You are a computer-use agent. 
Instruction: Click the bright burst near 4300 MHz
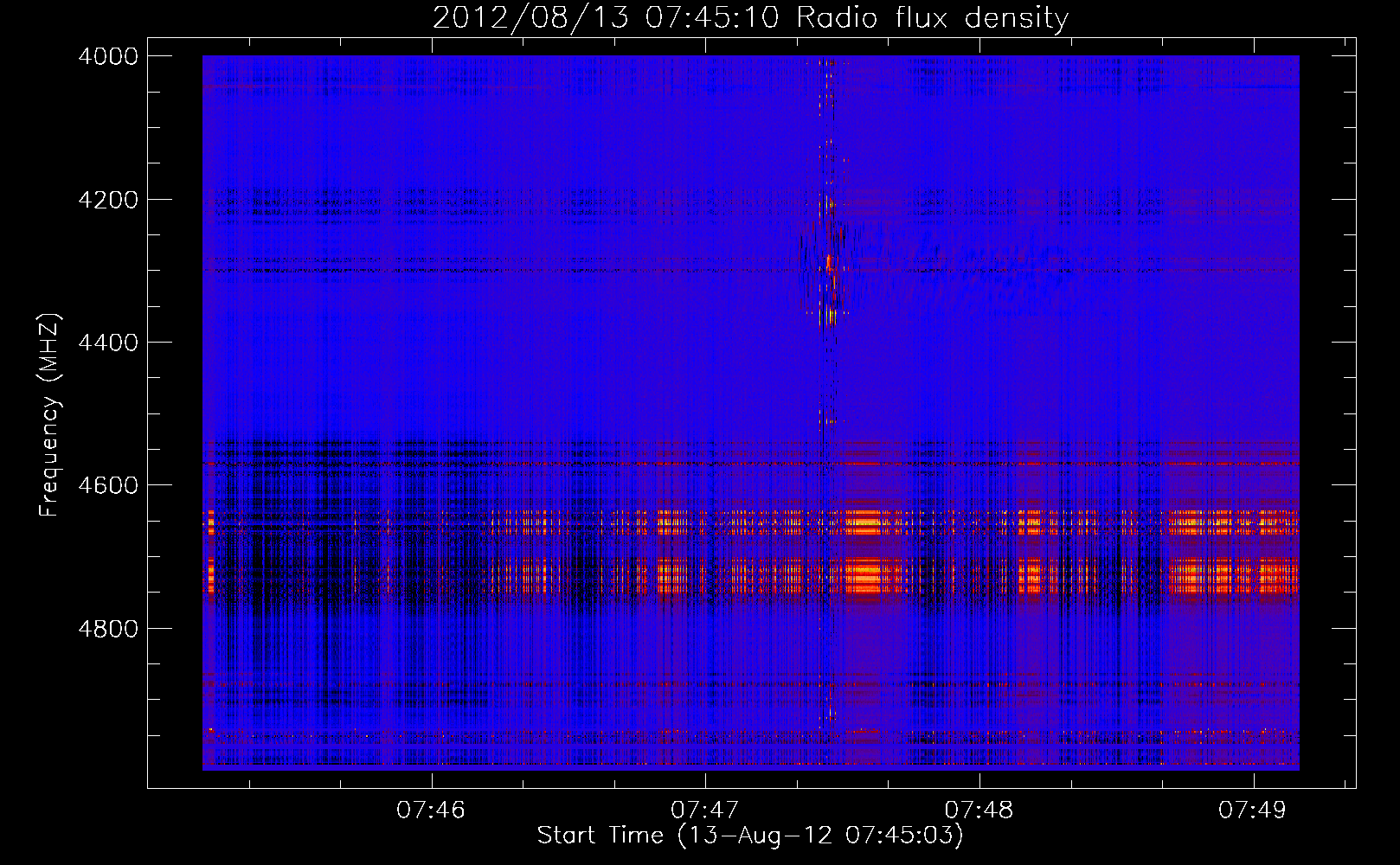[x=830, y=261]
